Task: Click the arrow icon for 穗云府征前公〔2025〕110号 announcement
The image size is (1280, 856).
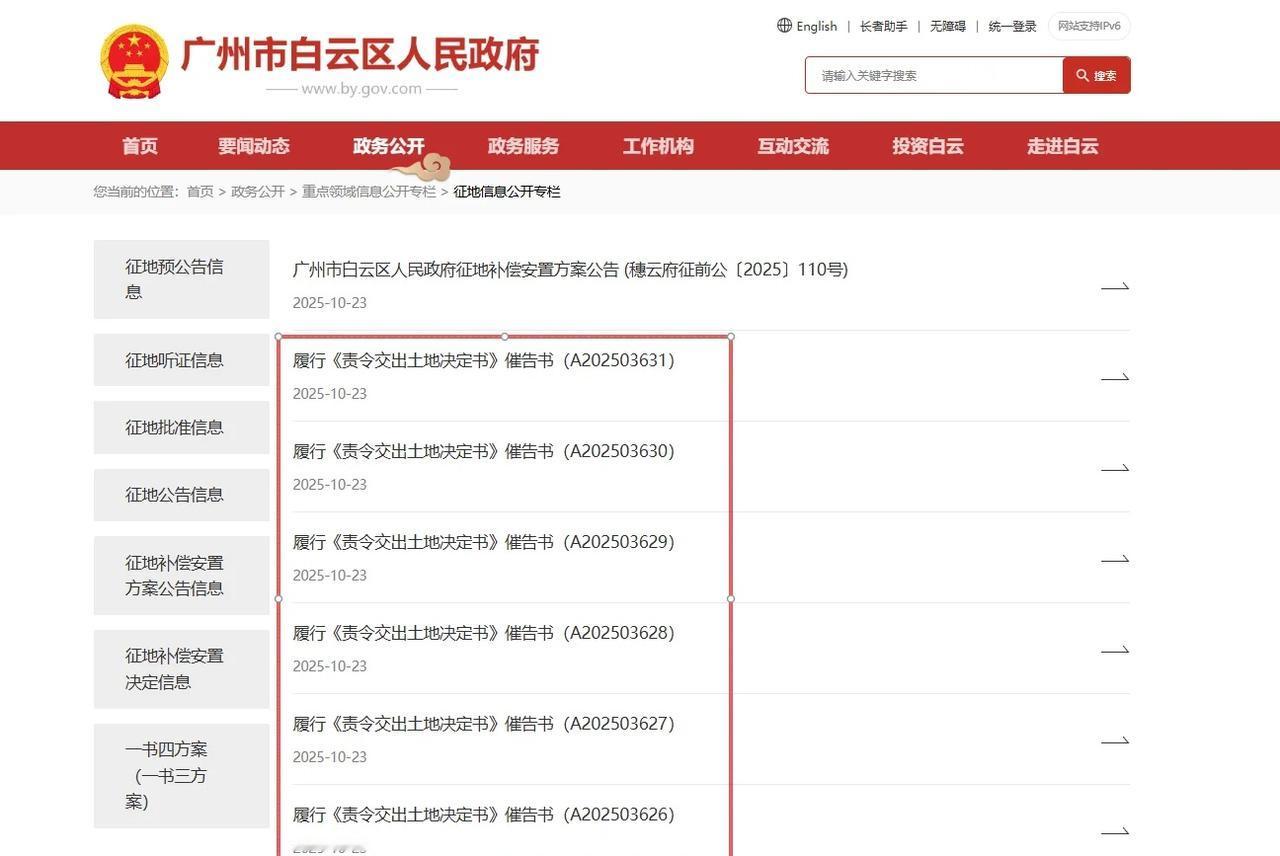Action: click(1114, 285)
